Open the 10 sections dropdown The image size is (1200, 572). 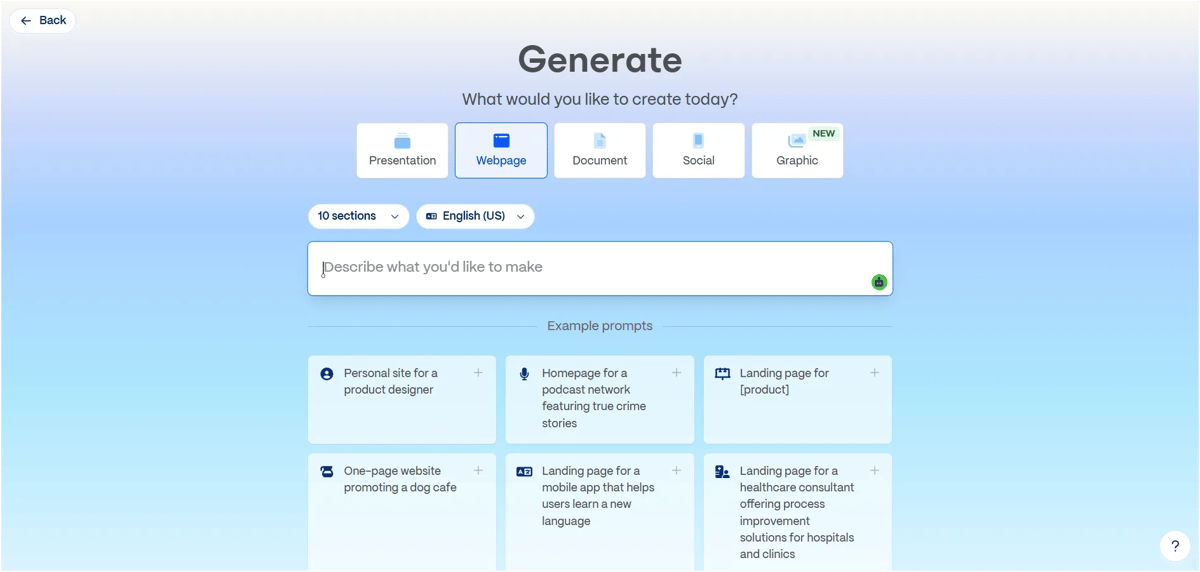[x=358, y=216]
